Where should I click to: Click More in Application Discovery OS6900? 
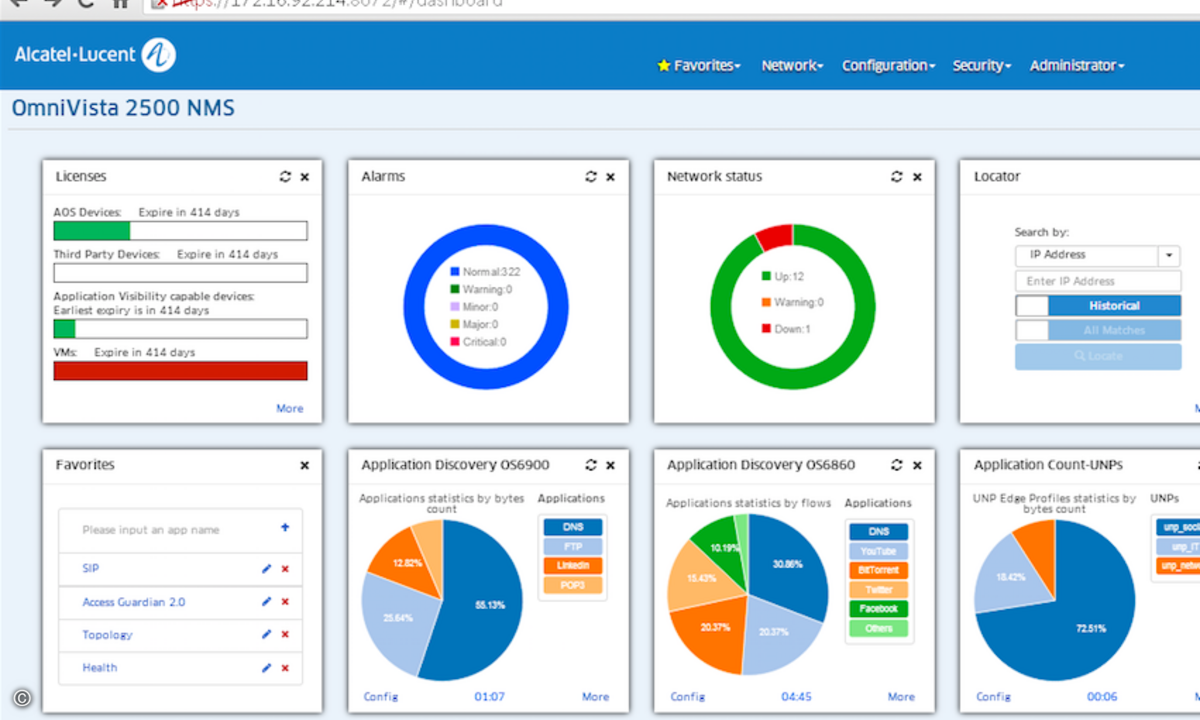pyautogui.click(x=596, y=696)
